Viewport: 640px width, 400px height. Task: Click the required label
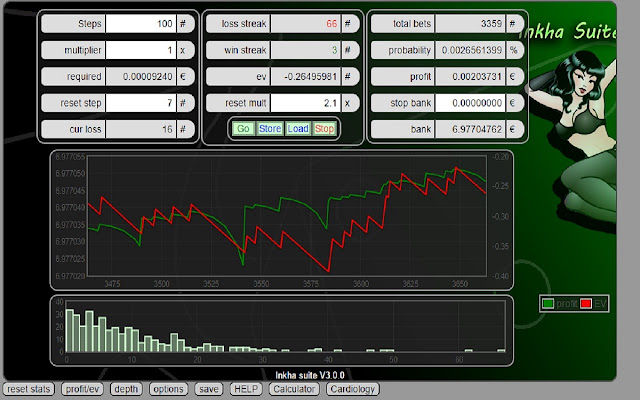pos(84,77)
